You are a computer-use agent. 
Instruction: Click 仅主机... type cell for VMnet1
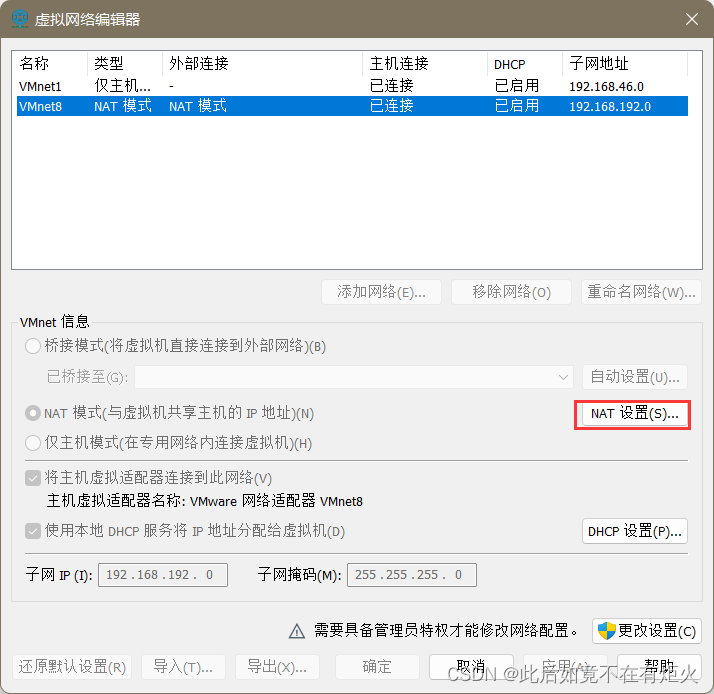pos(122,86)
